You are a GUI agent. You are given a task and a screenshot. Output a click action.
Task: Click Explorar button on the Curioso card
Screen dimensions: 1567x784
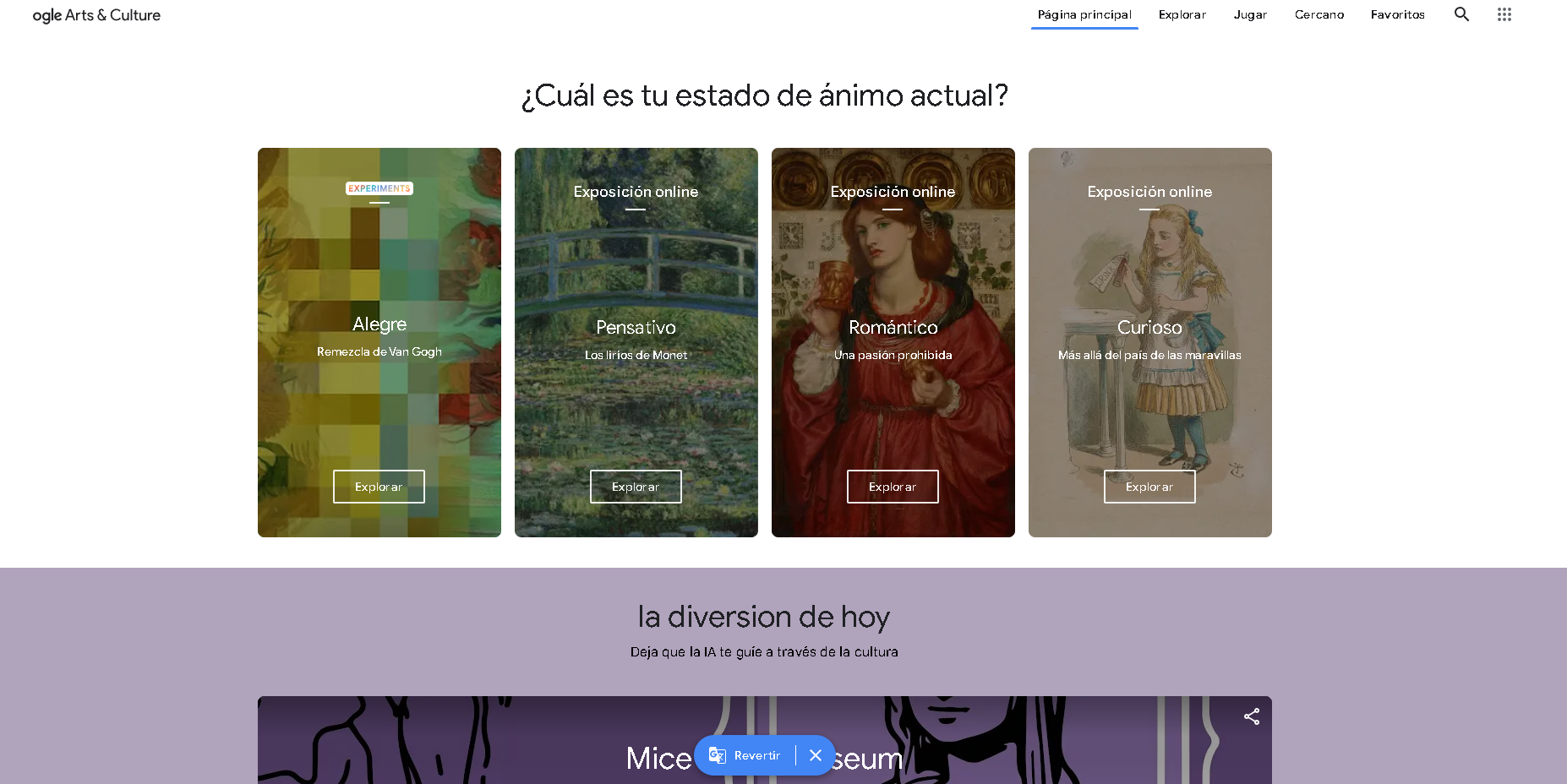tap(1149, 487)
